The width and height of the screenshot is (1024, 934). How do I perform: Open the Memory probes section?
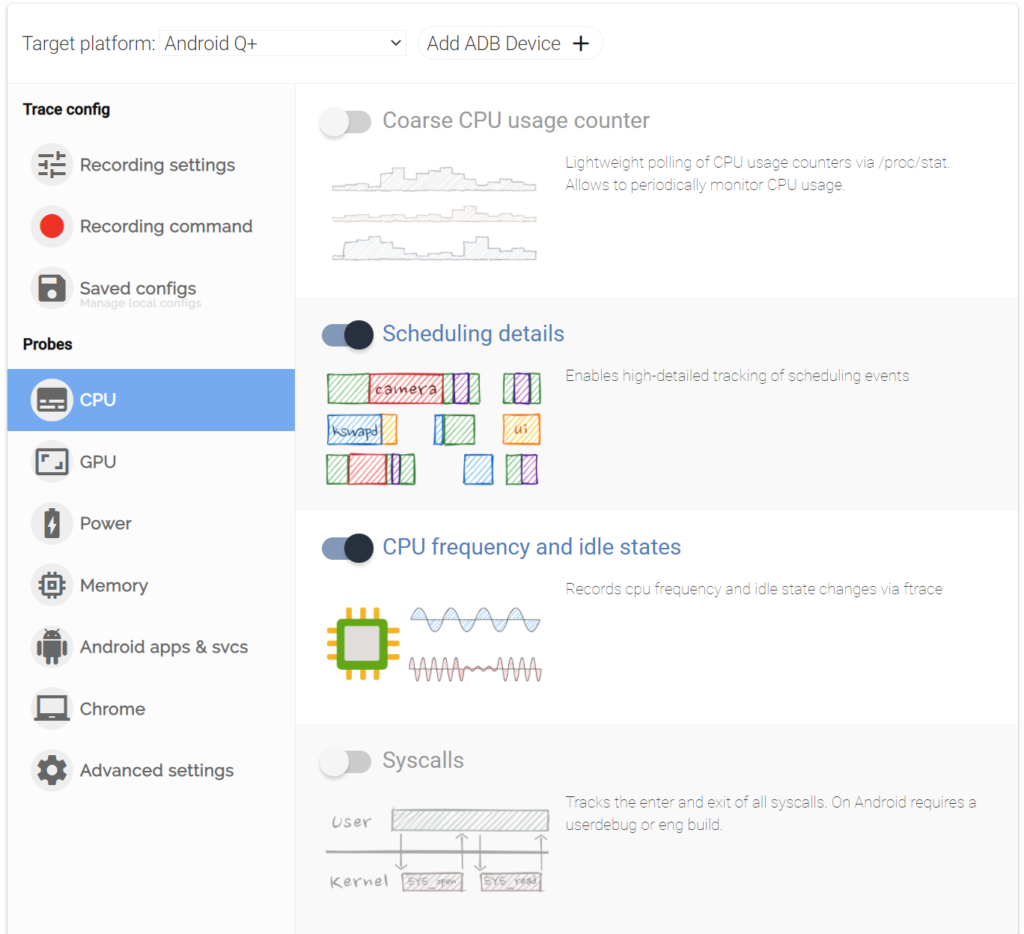(x=113, y=586)
